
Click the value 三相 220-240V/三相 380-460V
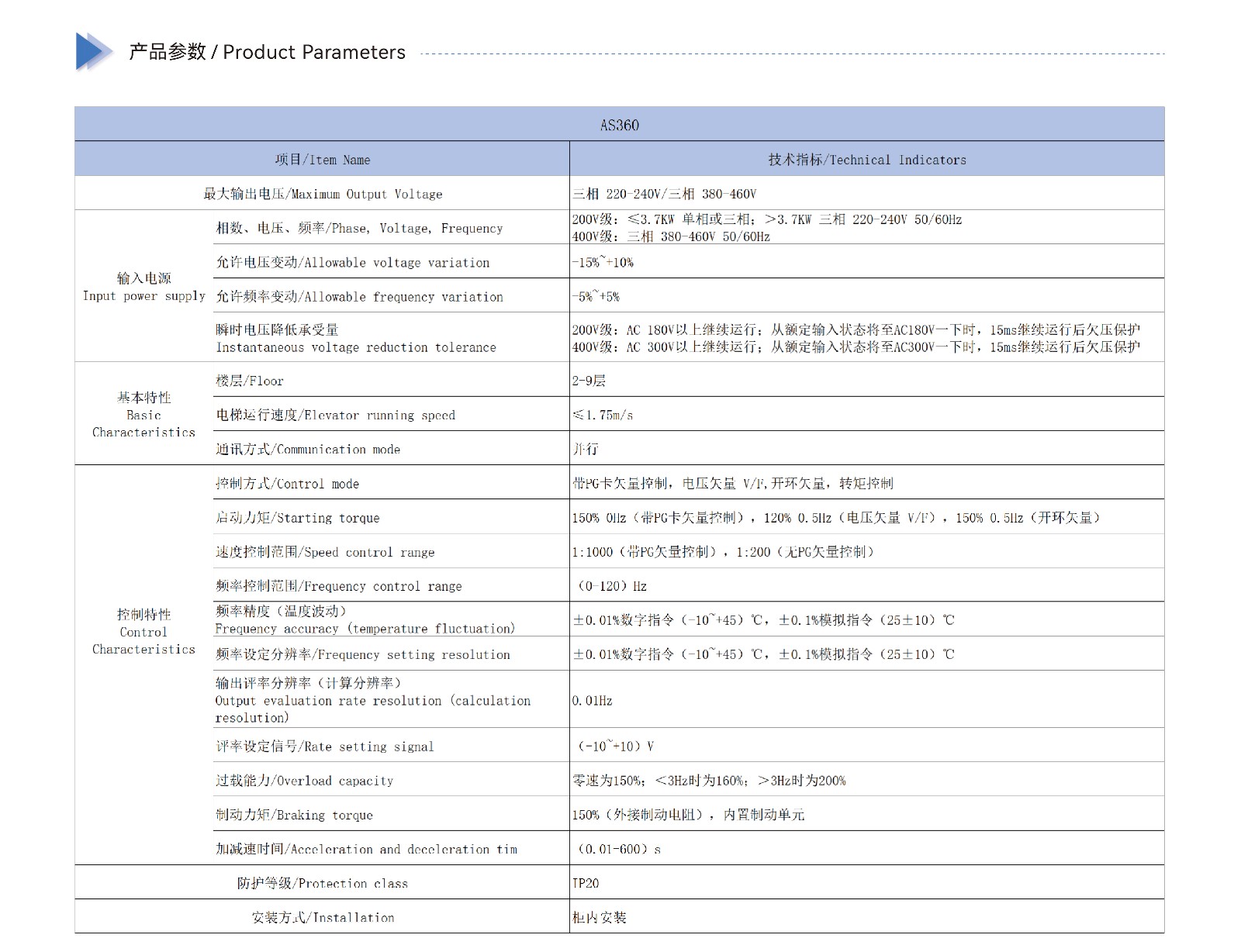(x=665, y=194)
